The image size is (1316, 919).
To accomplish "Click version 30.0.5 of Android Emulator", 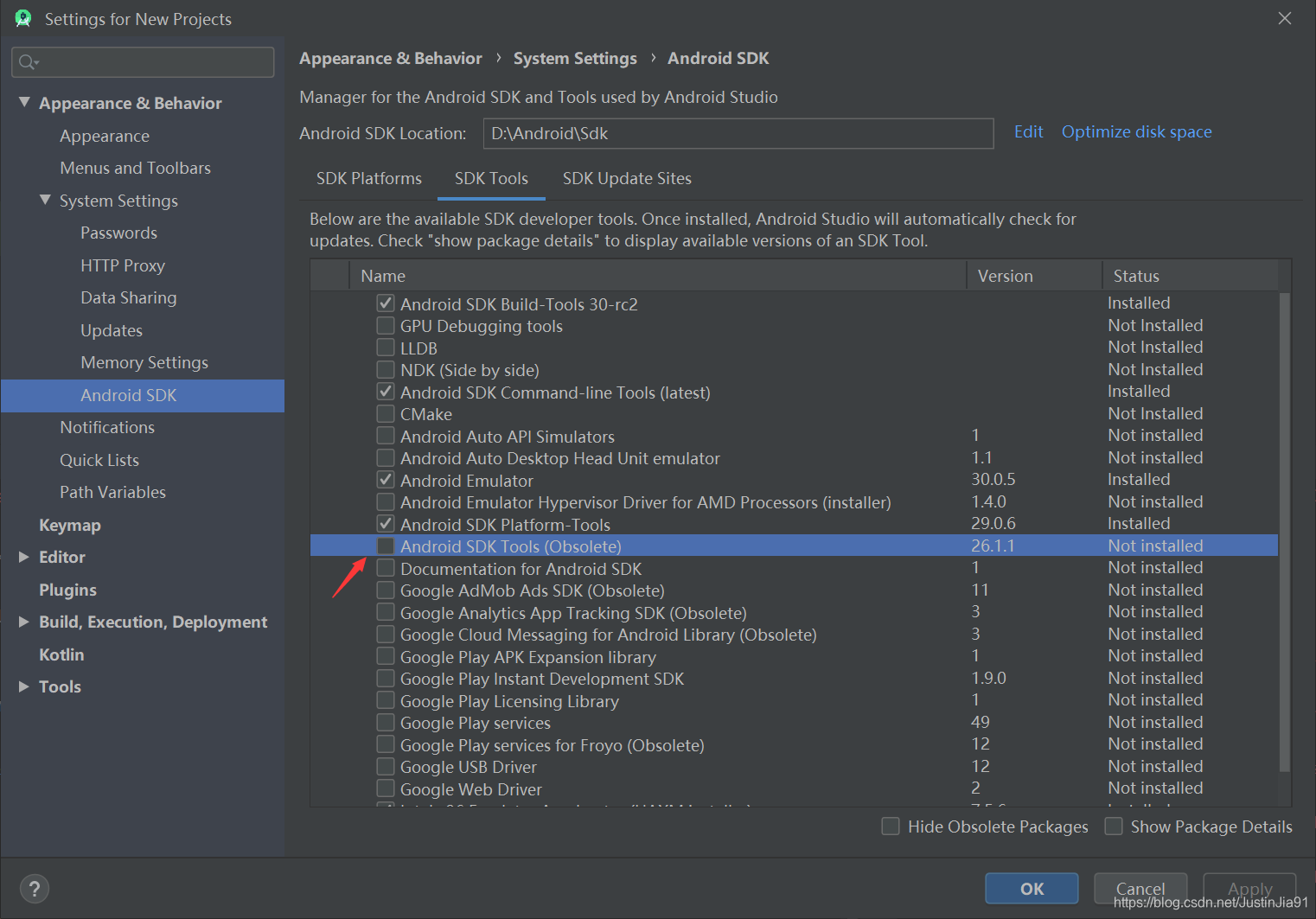I will coord(993,479).
